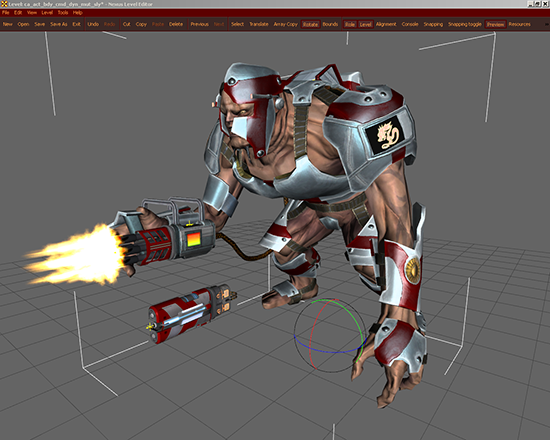Open the View menu

32,13
